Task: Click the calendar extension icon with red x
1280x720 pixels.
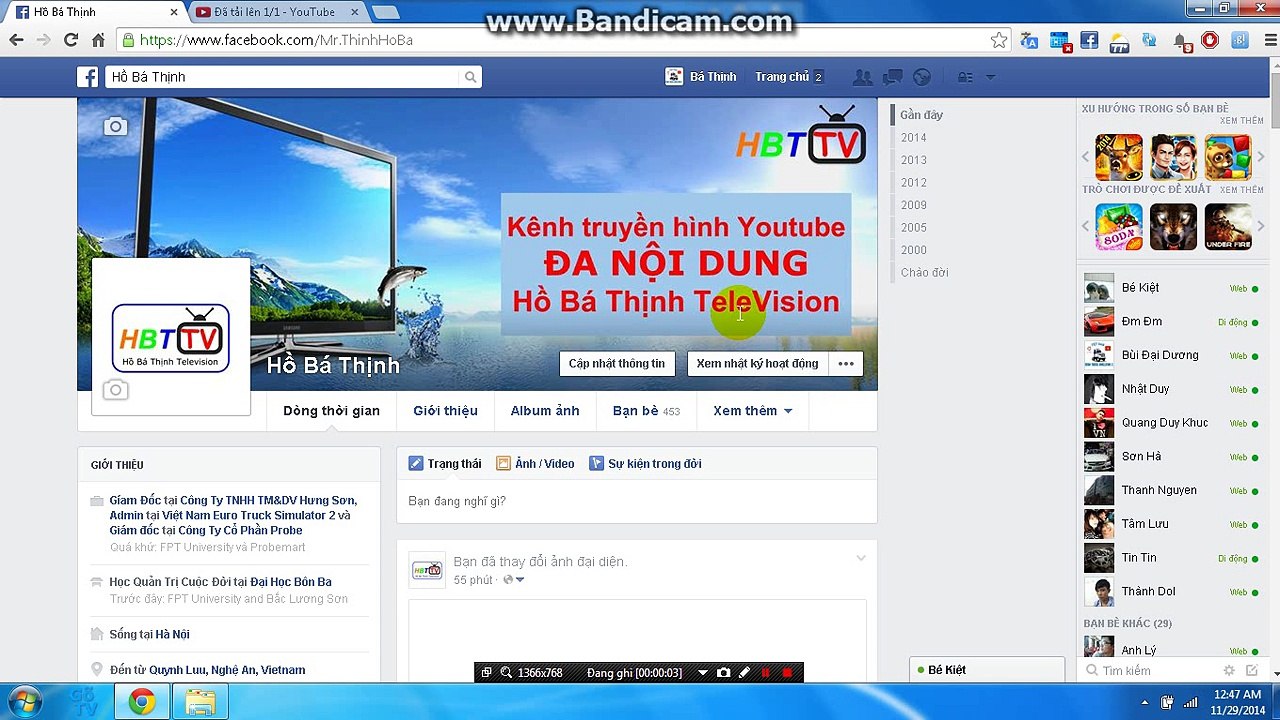Action: click(1060, 41)
